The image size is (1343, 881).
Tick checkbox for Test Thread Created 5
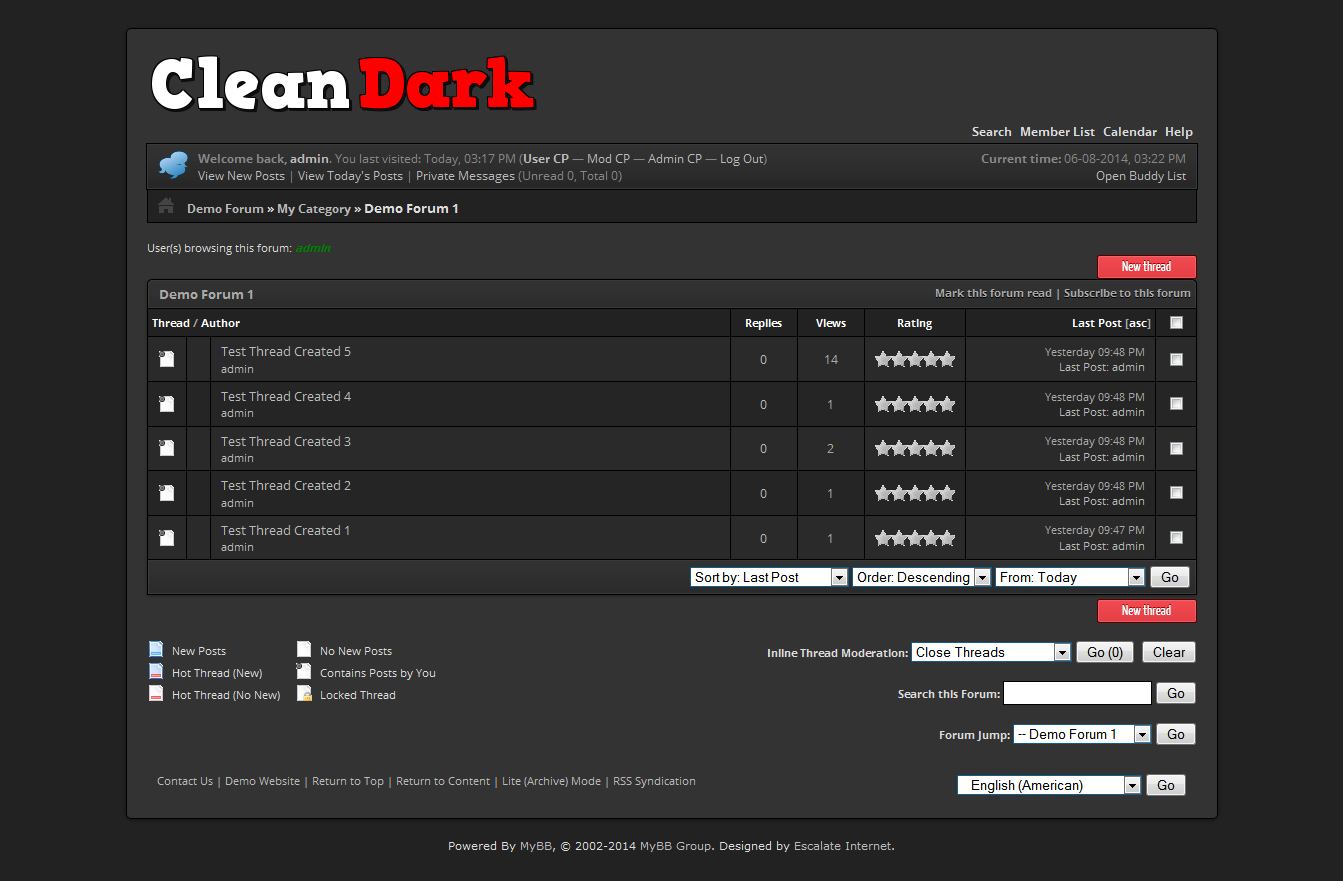tap(1176, 359)
